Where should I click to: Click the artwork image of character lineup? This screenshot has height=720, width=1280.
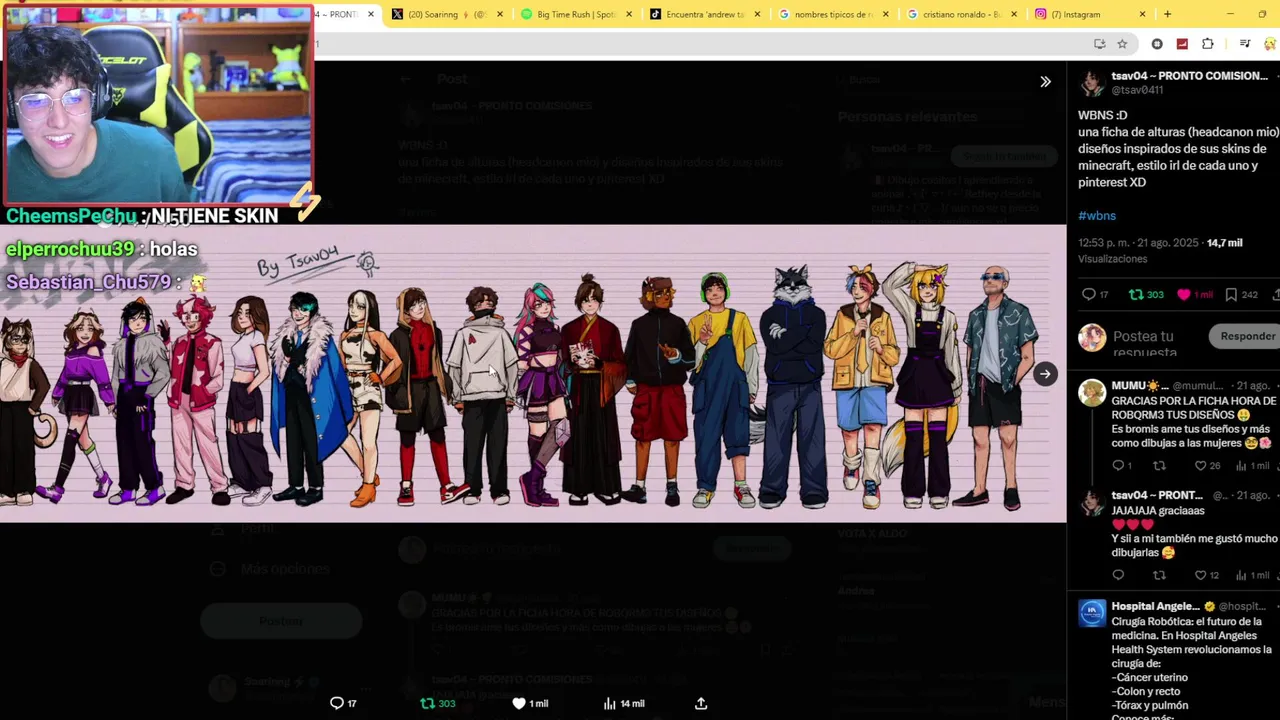point(533,373)
